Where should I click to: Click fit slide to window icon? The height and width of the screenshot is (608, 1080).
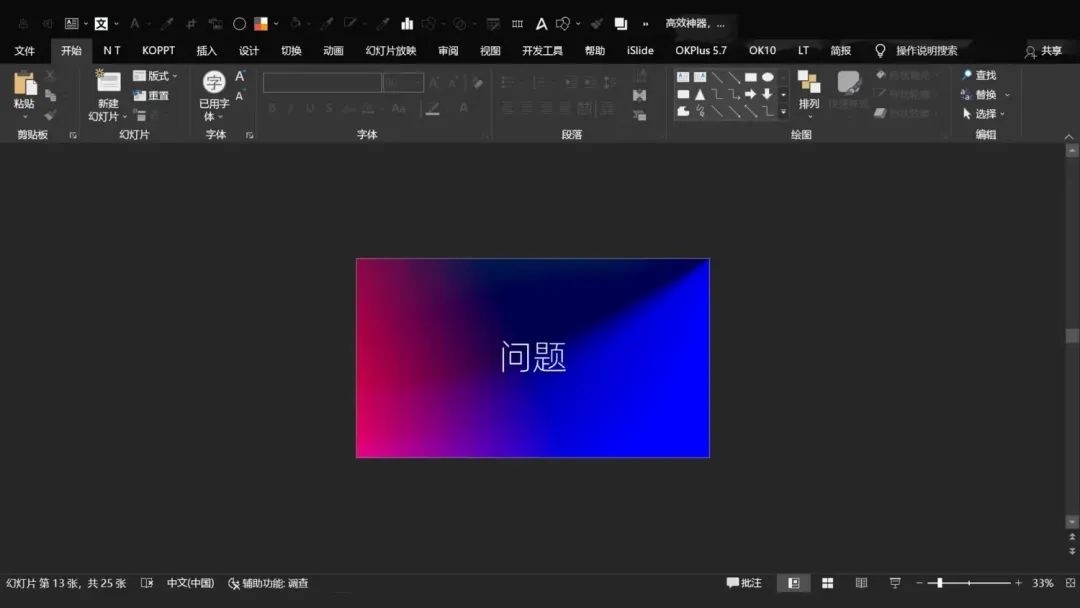[x=1070, y=583]
